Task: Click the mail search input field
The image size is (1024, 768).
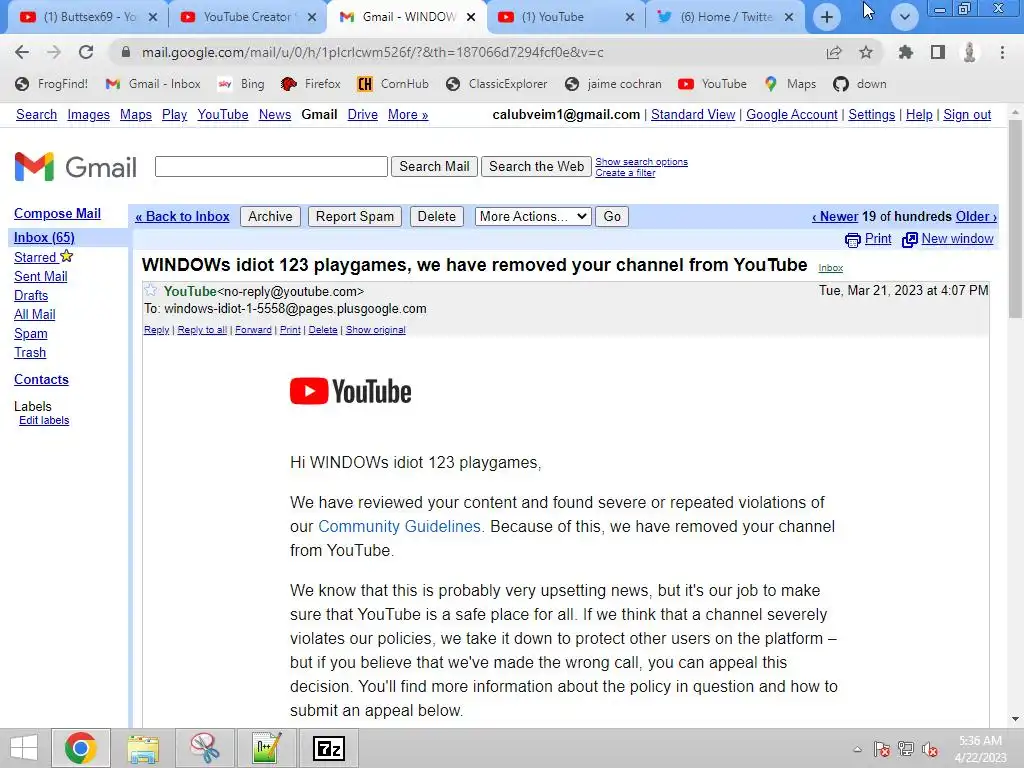Action: click(x=271, y=167)
